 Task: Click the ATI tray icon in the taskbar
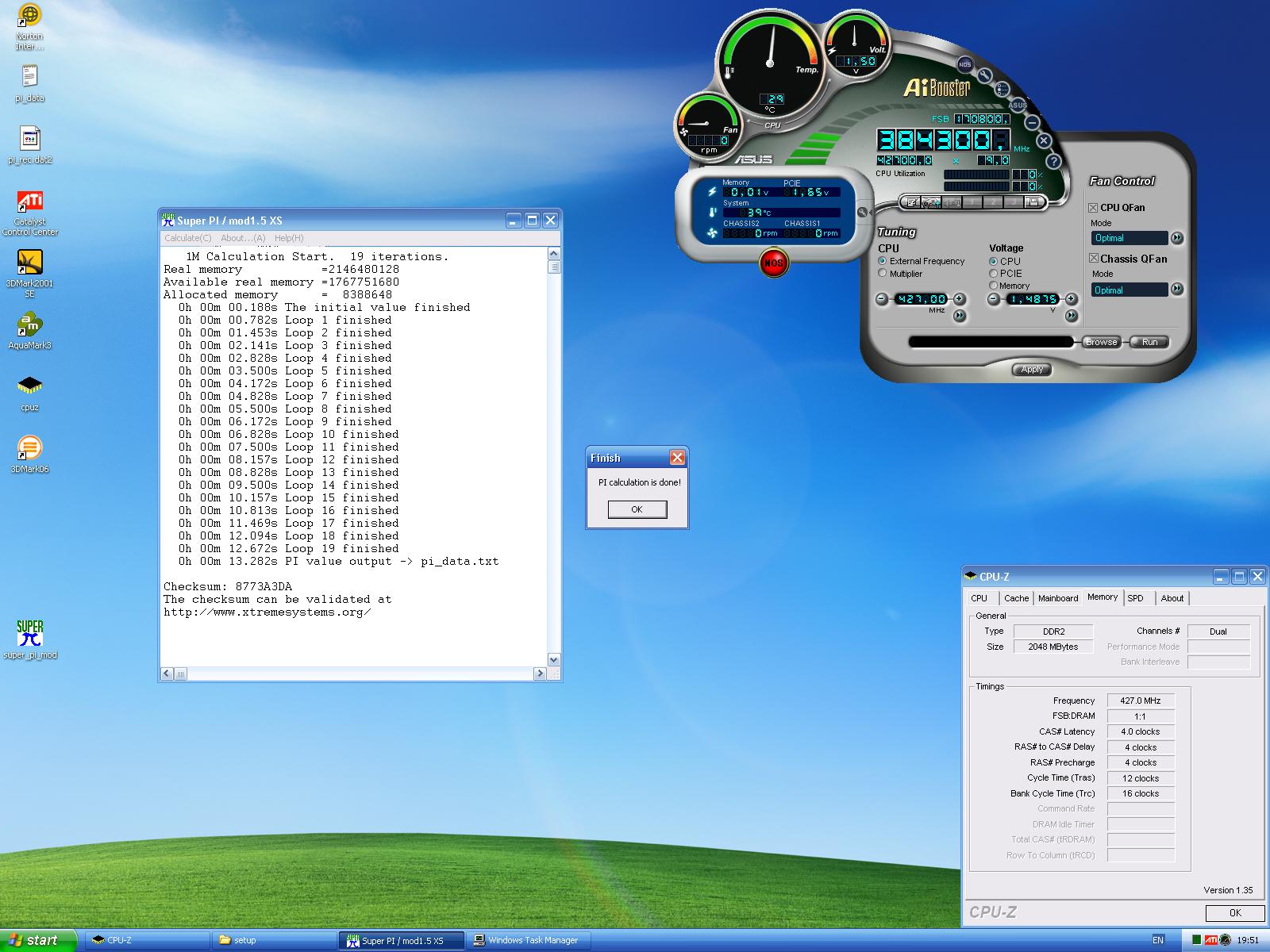coord(1211,940)
